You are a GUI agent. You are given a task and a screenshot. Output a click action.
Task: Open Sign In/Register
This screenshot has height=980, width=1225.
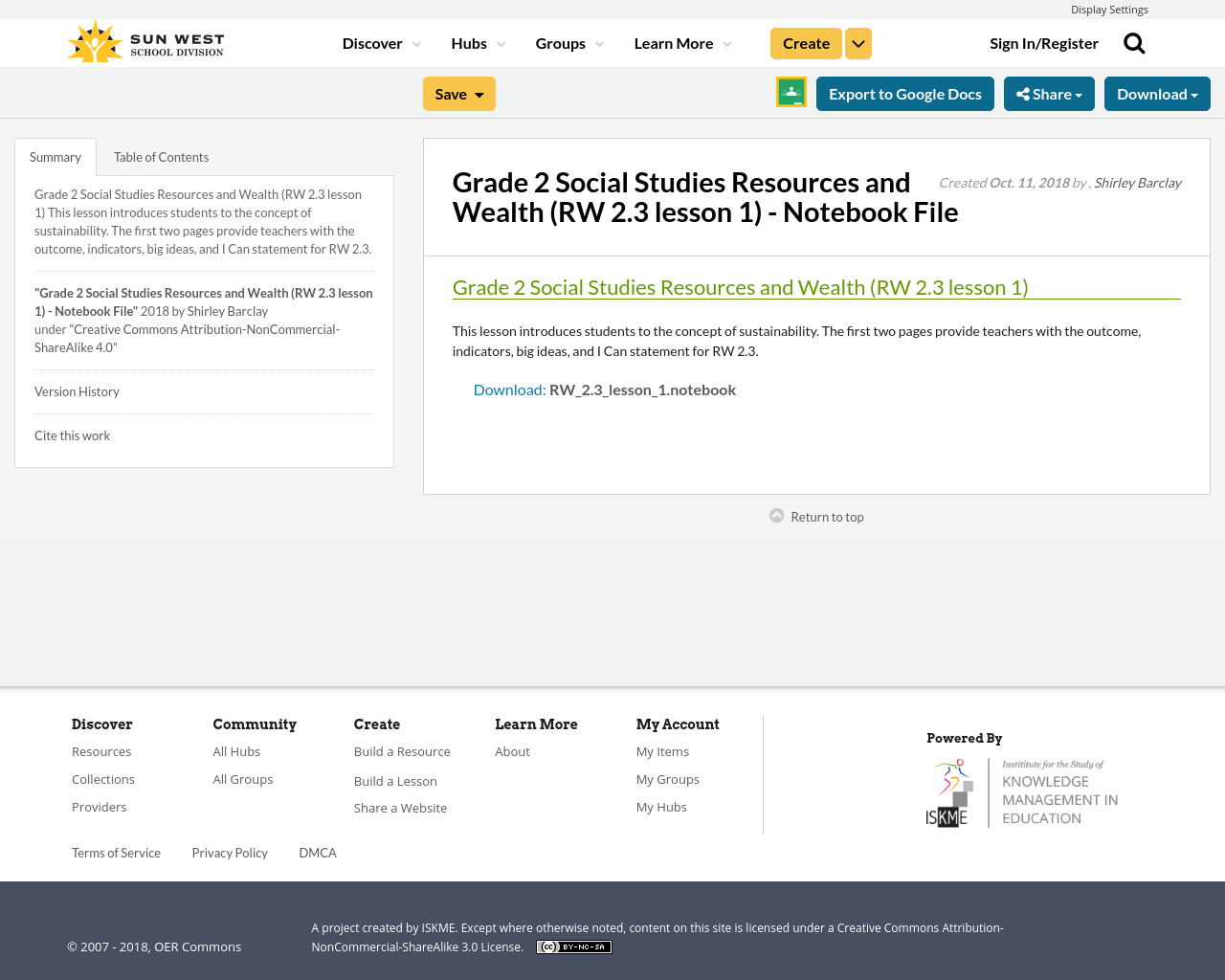[1044, 41]
